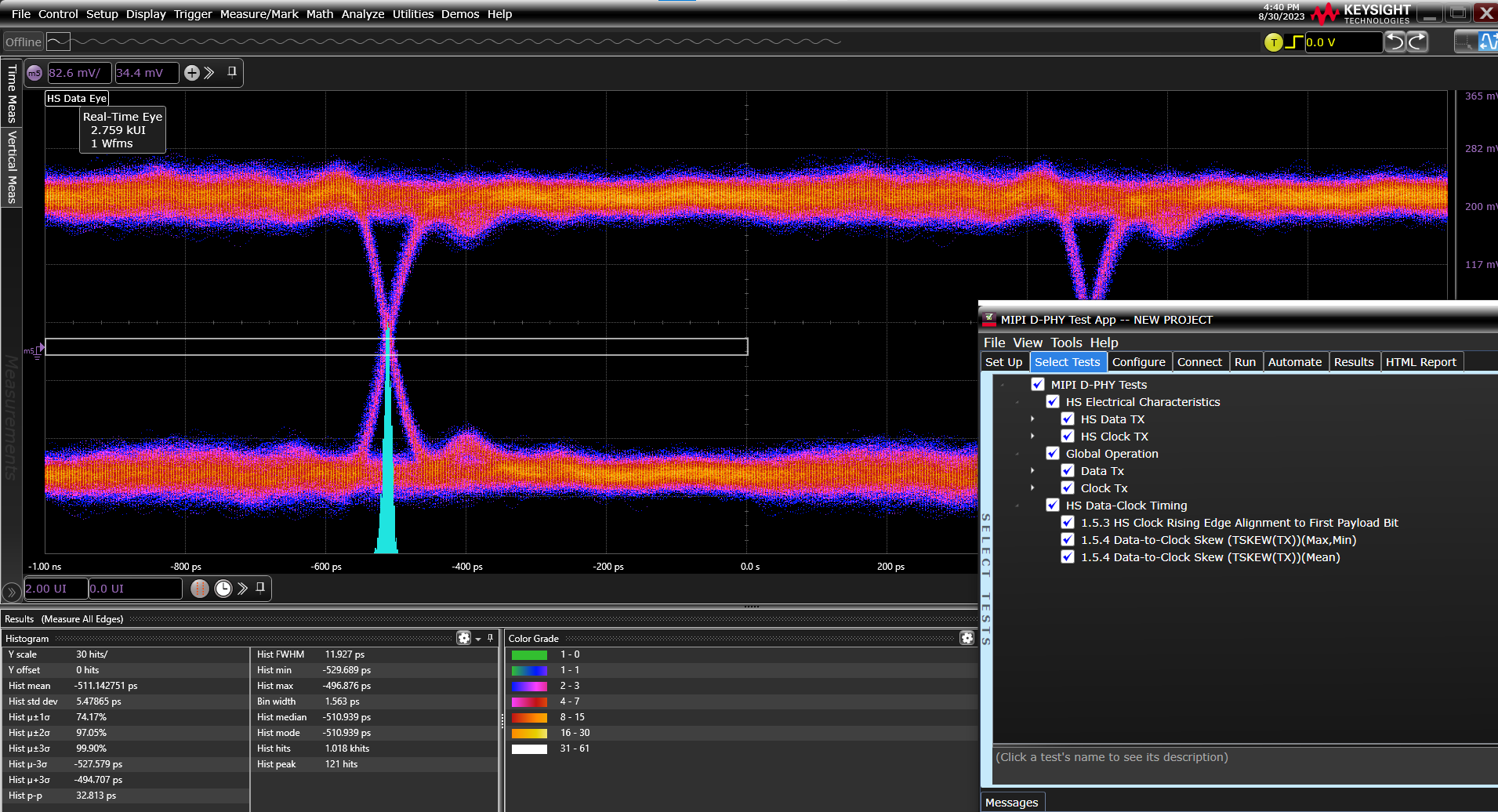Open Color Grade panel gear settings
The width and height of the screenshot is (1498, 812).
(x=967, y=638)
